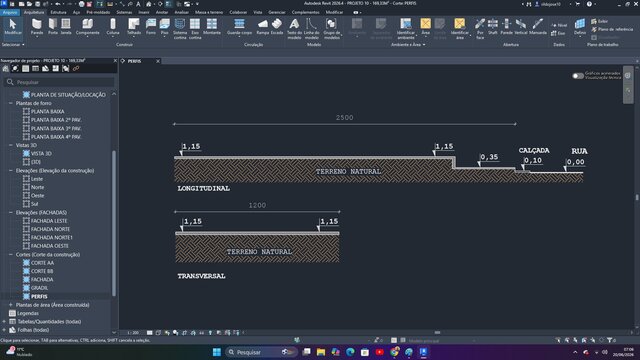The height and width of the screenshot is (360, 640).
Task: Toggle the GRADIL section checkbox
Action: pyautogui.click(x=26, y=288)
